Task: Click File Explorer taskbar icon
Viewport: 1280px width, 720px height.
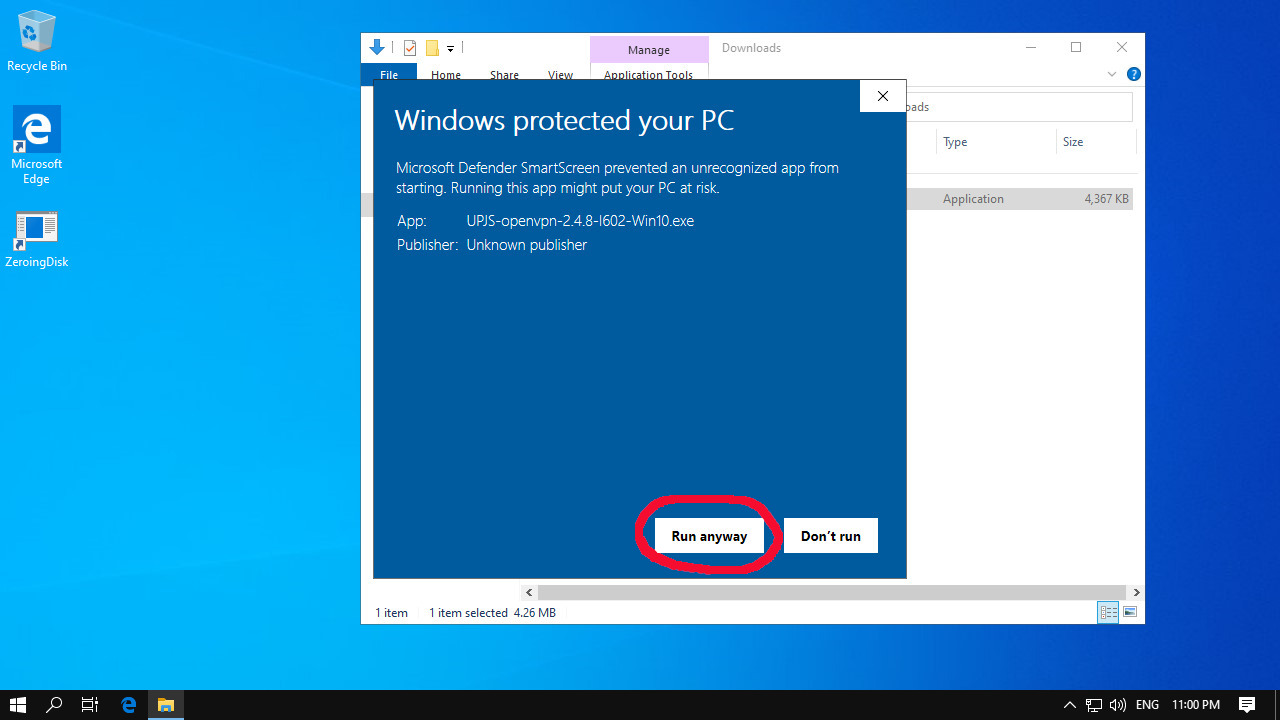Action: tap(166, 705)
